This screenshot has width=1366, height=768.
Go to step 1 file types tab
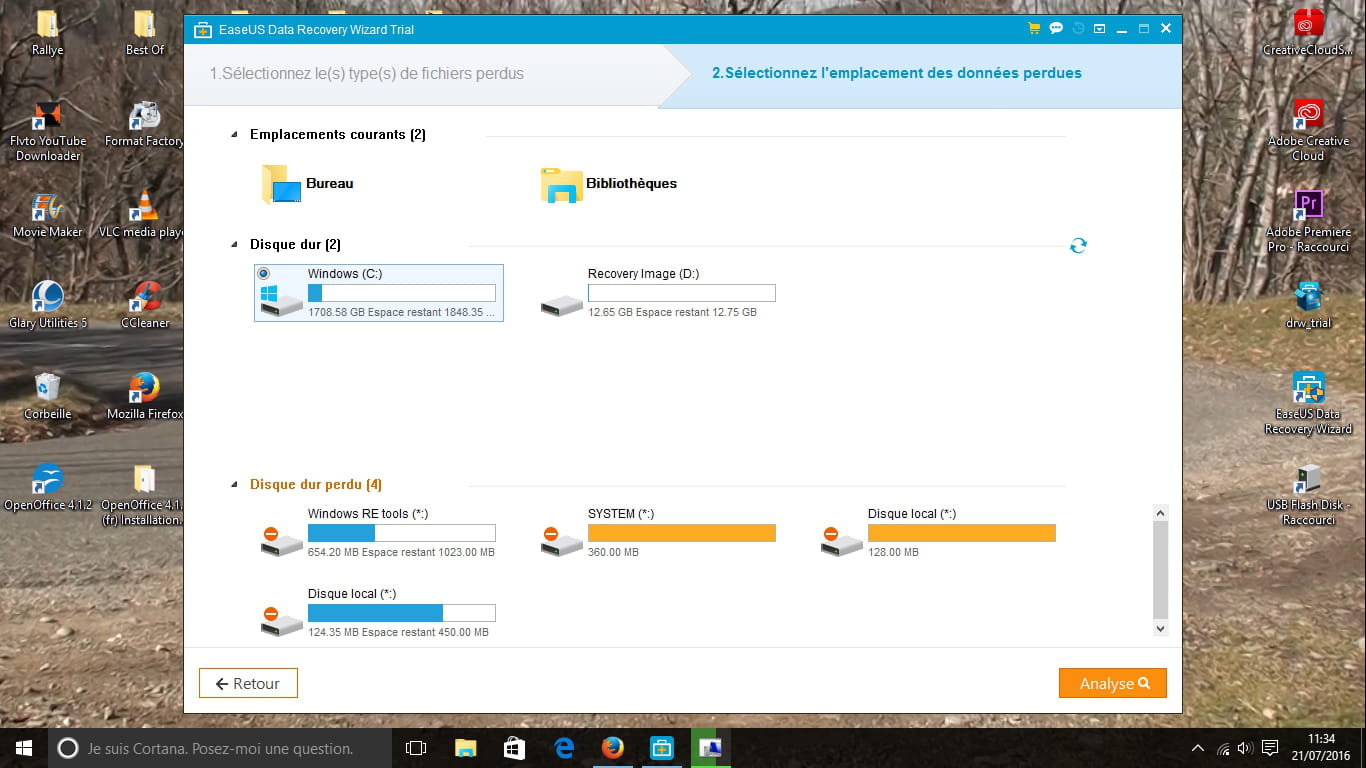(x=366, y=73)
